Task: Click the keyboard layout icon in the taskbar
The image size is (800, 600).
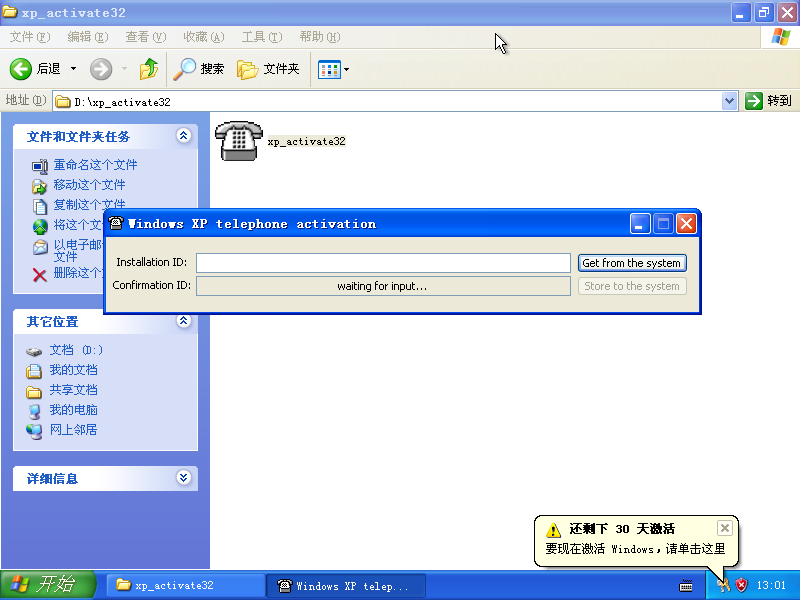Action: click(x=685, y=585)
